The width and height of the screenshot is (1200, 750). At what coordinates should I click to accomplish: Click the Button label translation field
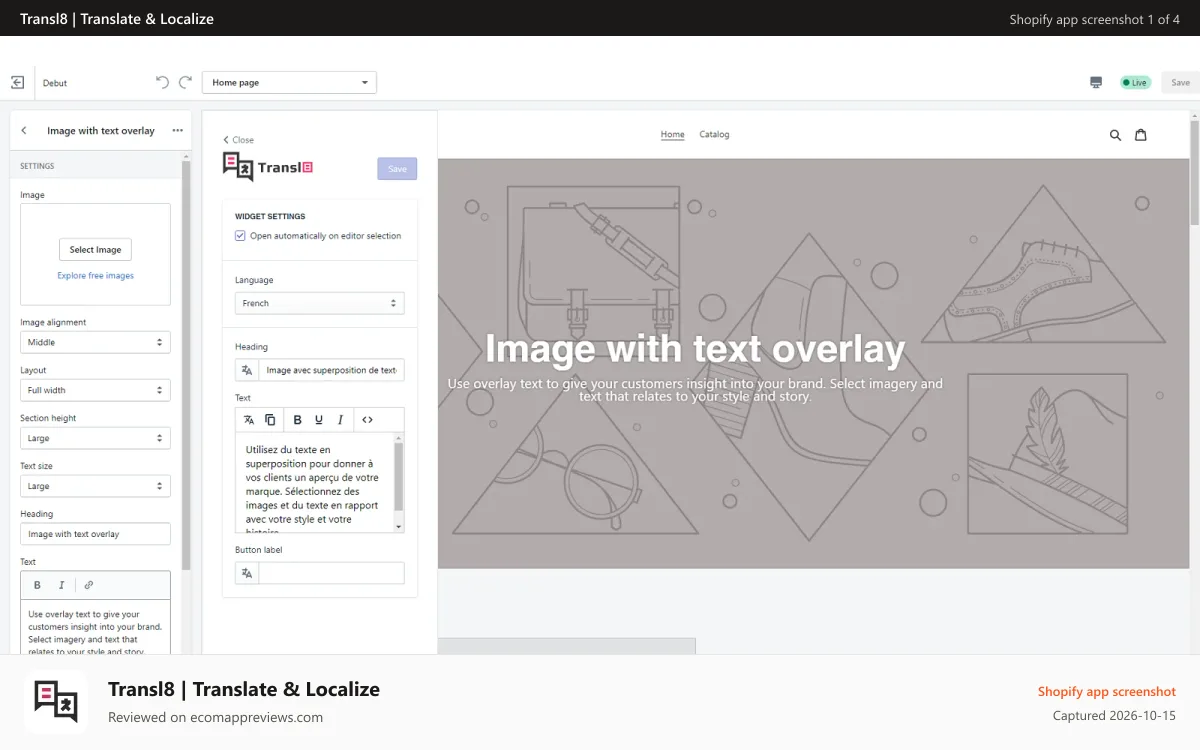point(331,573)
